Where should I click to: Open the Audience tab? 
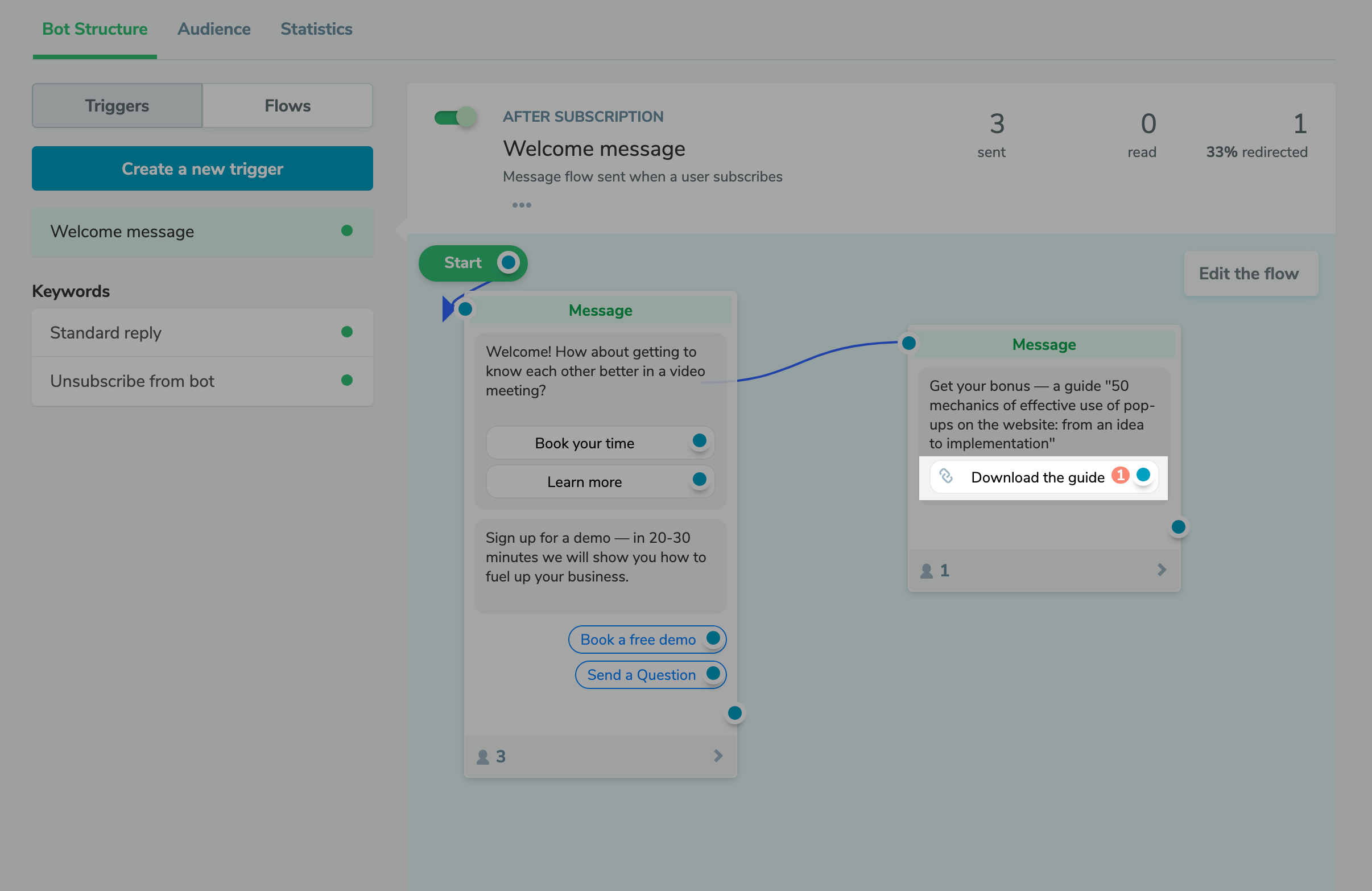(214, 28)
